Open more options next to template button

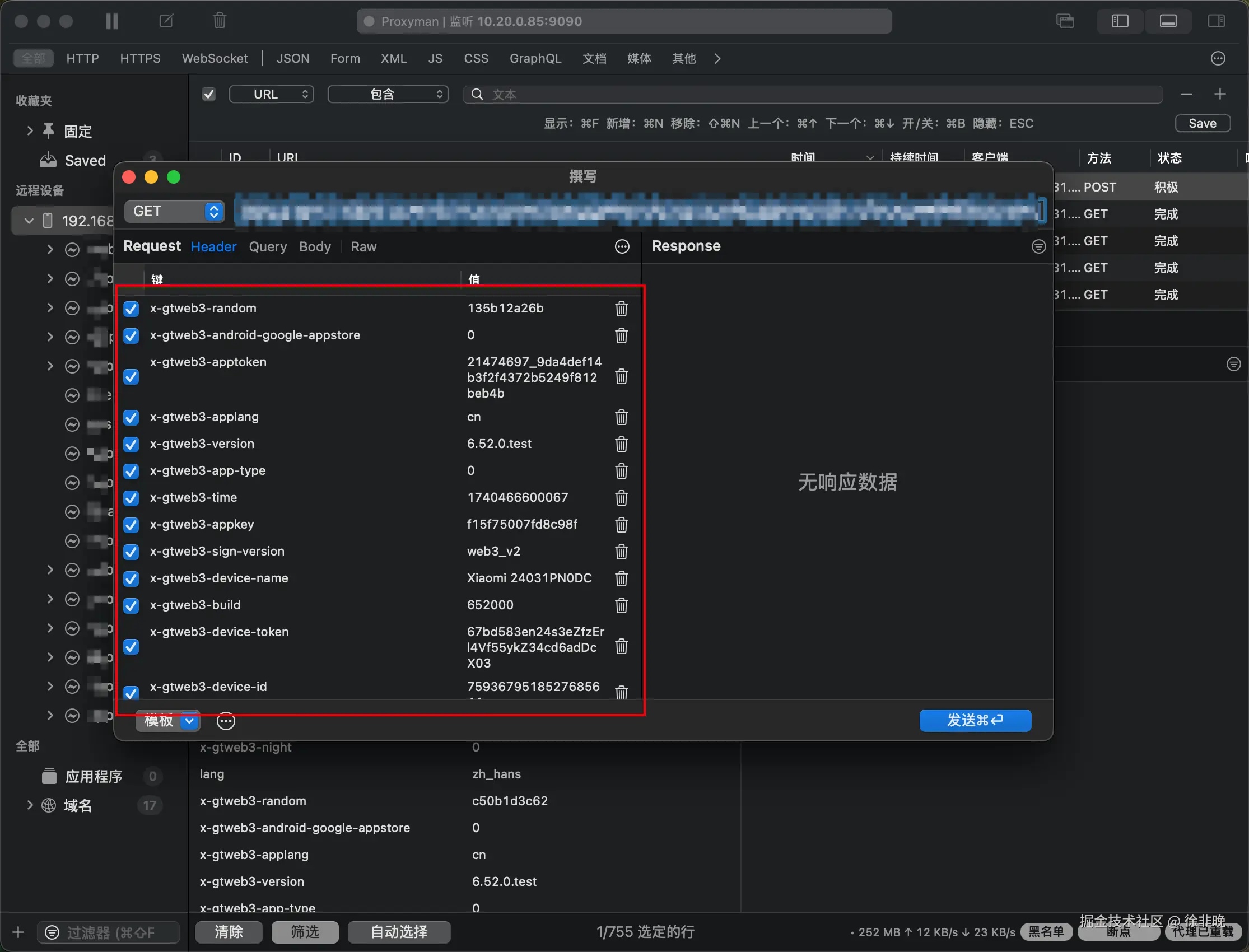[x=226, y=721]
